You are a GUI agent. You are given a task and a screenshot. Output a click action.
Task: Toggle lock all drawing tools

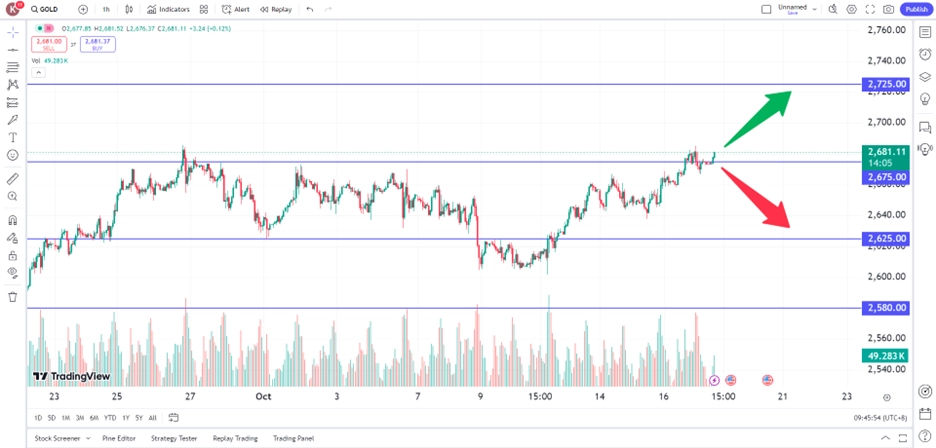point(13,256)
